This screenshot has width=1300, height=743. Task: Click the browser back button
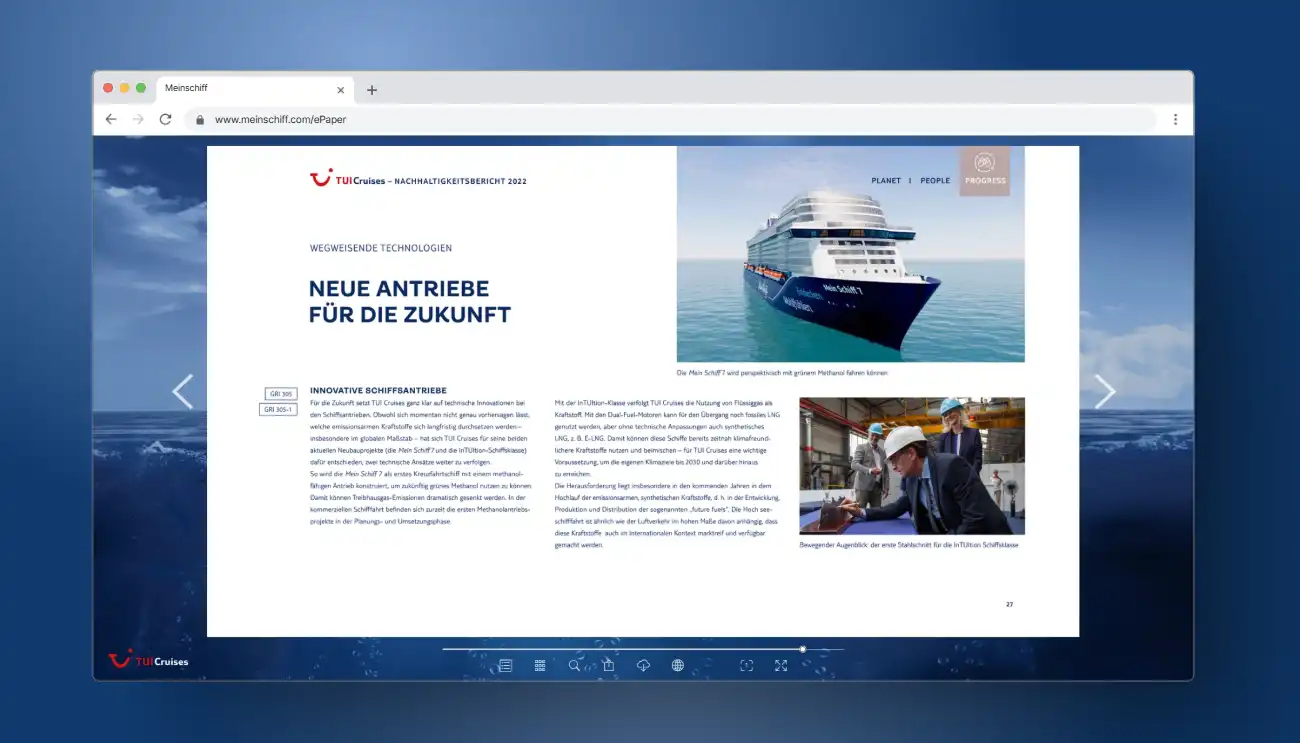111,119
